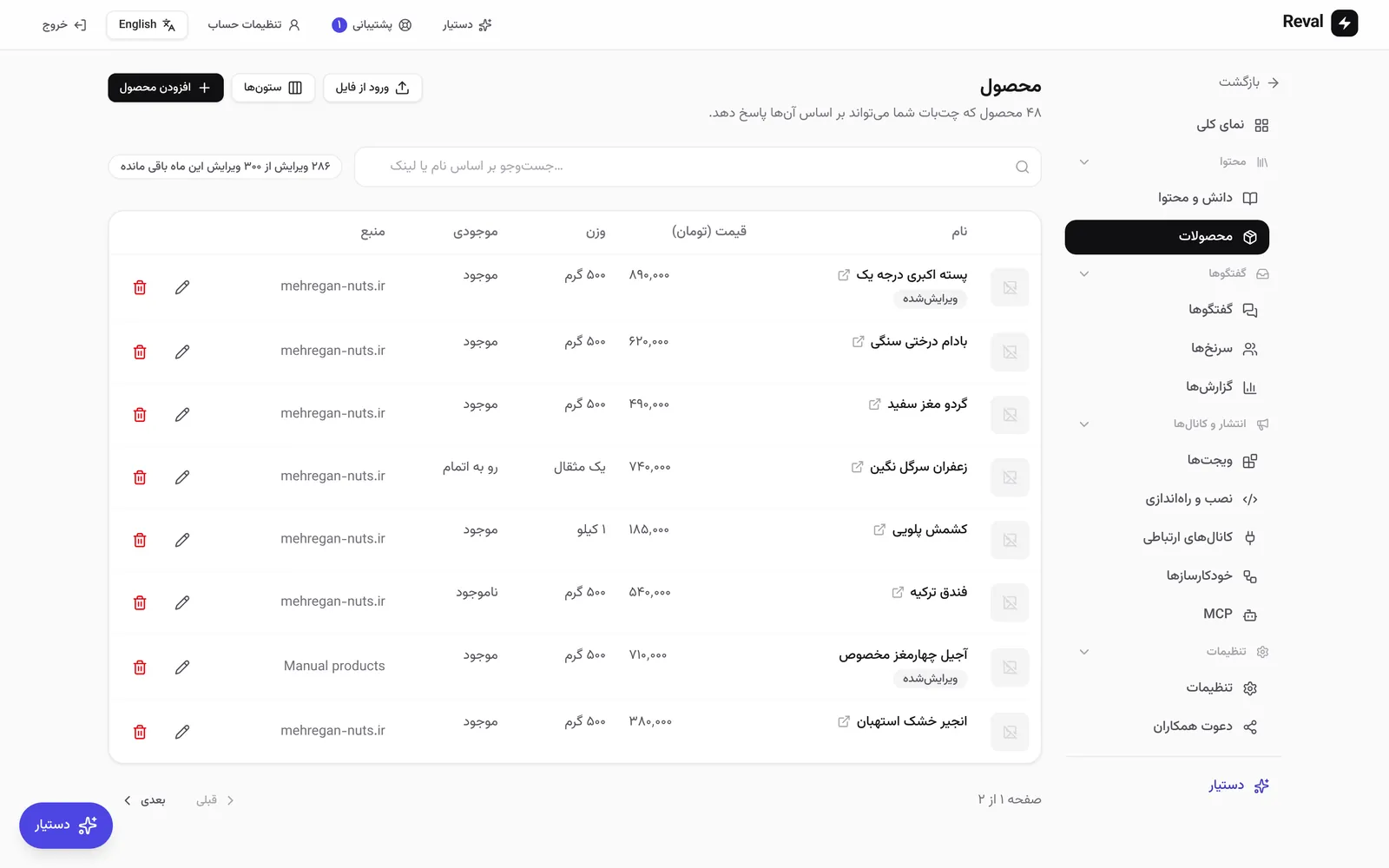Delete آجیل چهارمغز مخصوص product
This screenshot has height=868, width=1389.
tap(140, 667)
